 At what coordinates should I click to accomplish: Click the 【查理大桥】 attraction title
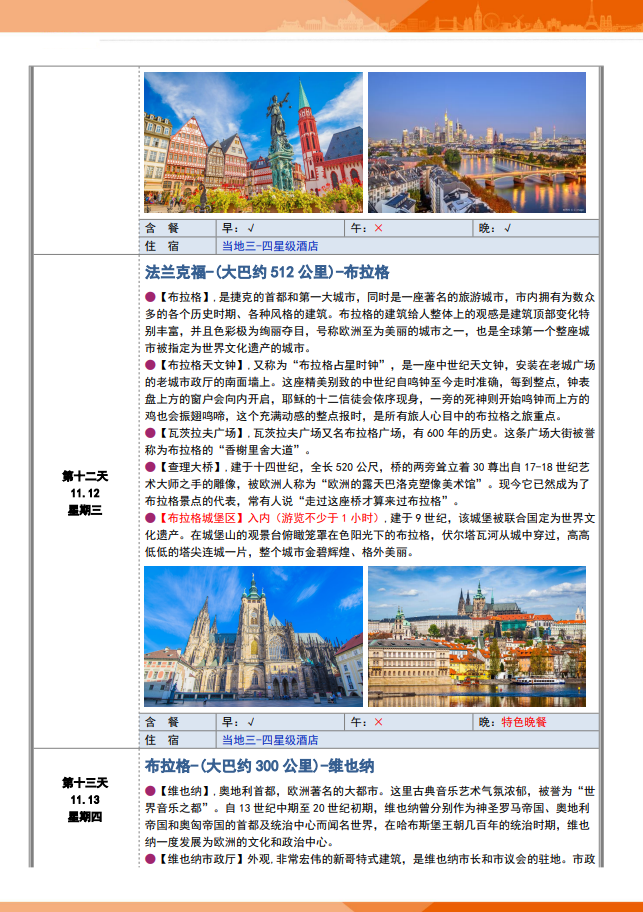click(x=191, y=467)
